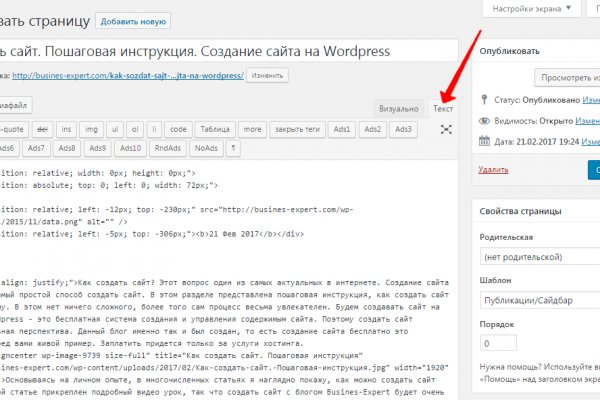Click the visibility eye icon

coord(485,121)
